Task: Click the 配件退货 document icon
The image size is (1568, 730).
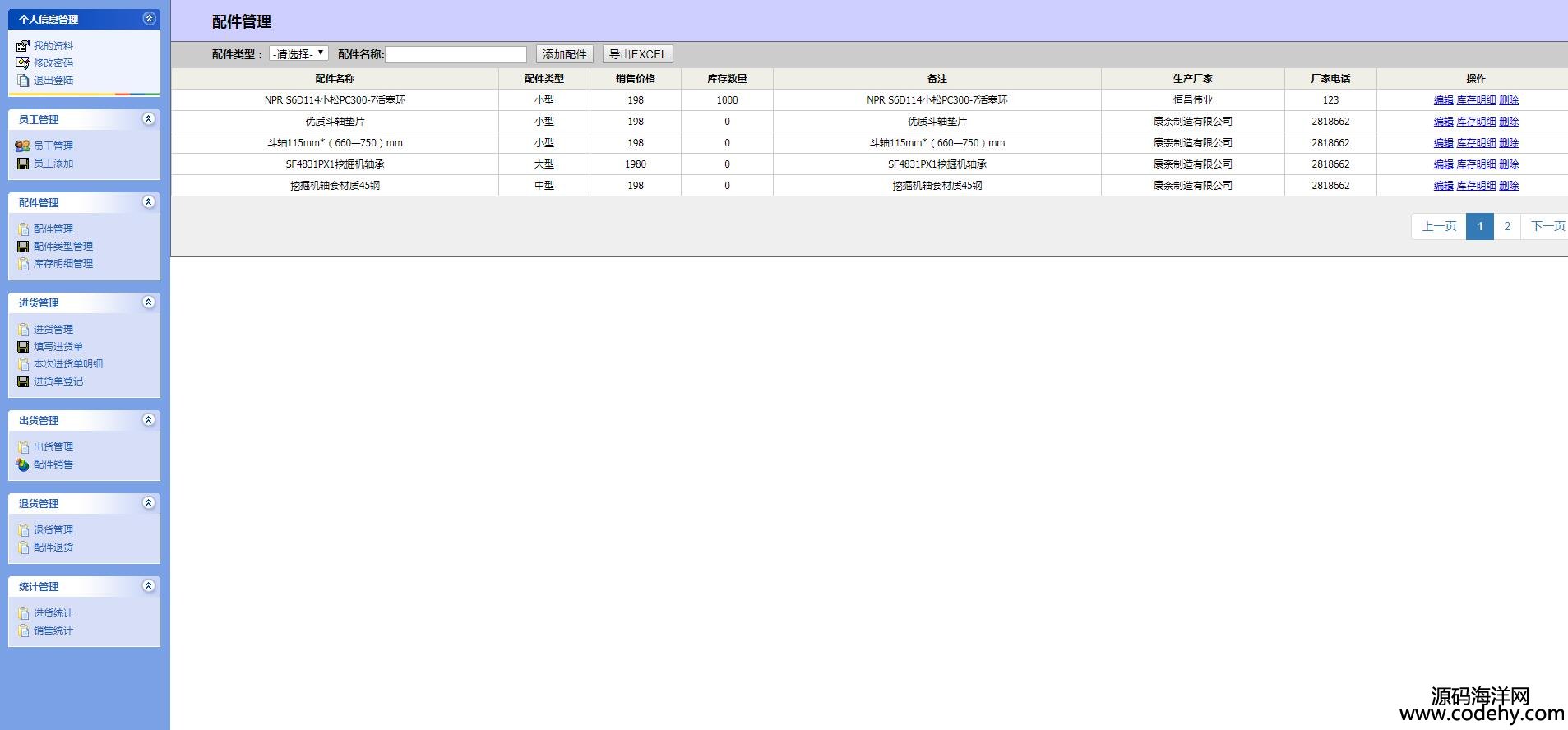Action: (x=23, y=547)
